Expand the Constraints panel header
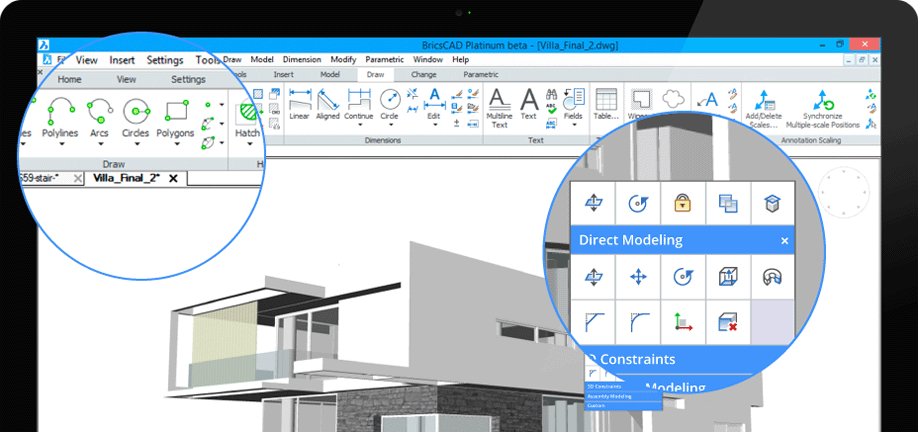Viewport: 918px width, 432px height. click(682, 359)
